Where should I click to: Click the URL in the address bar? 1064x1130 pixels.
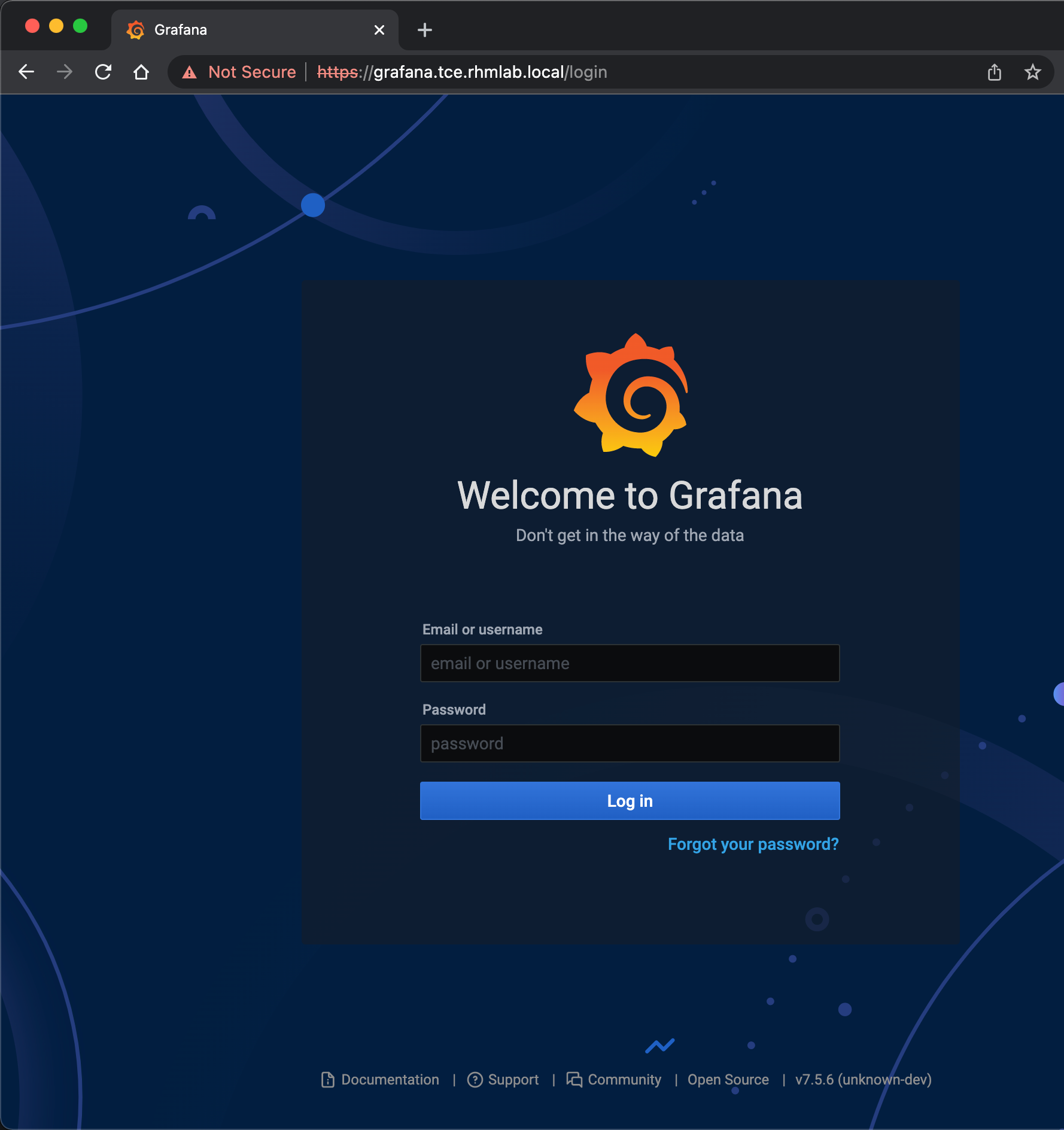pos(462,72)
